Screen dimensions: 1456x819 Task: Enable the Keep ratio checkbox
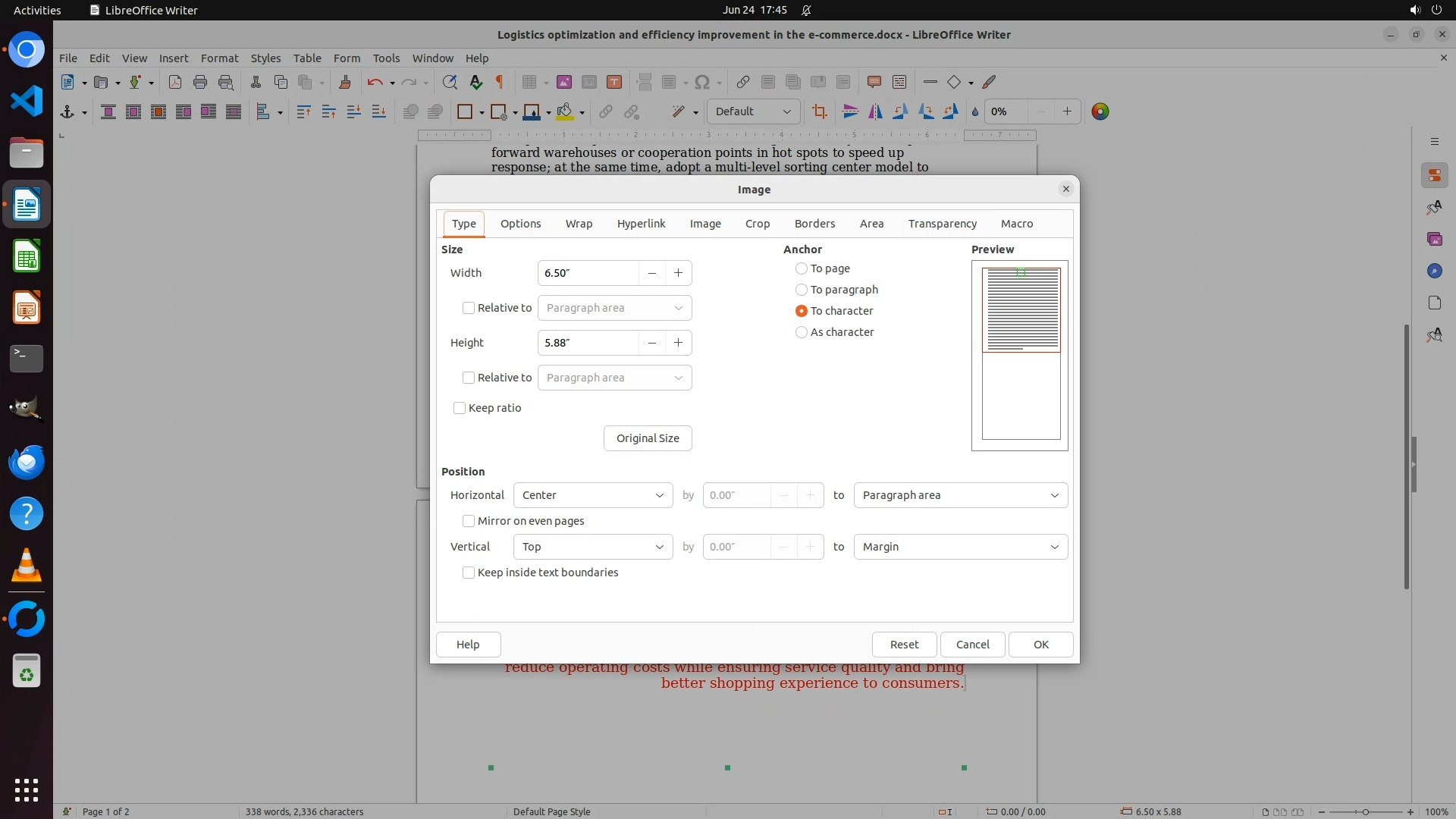[460, 408]
